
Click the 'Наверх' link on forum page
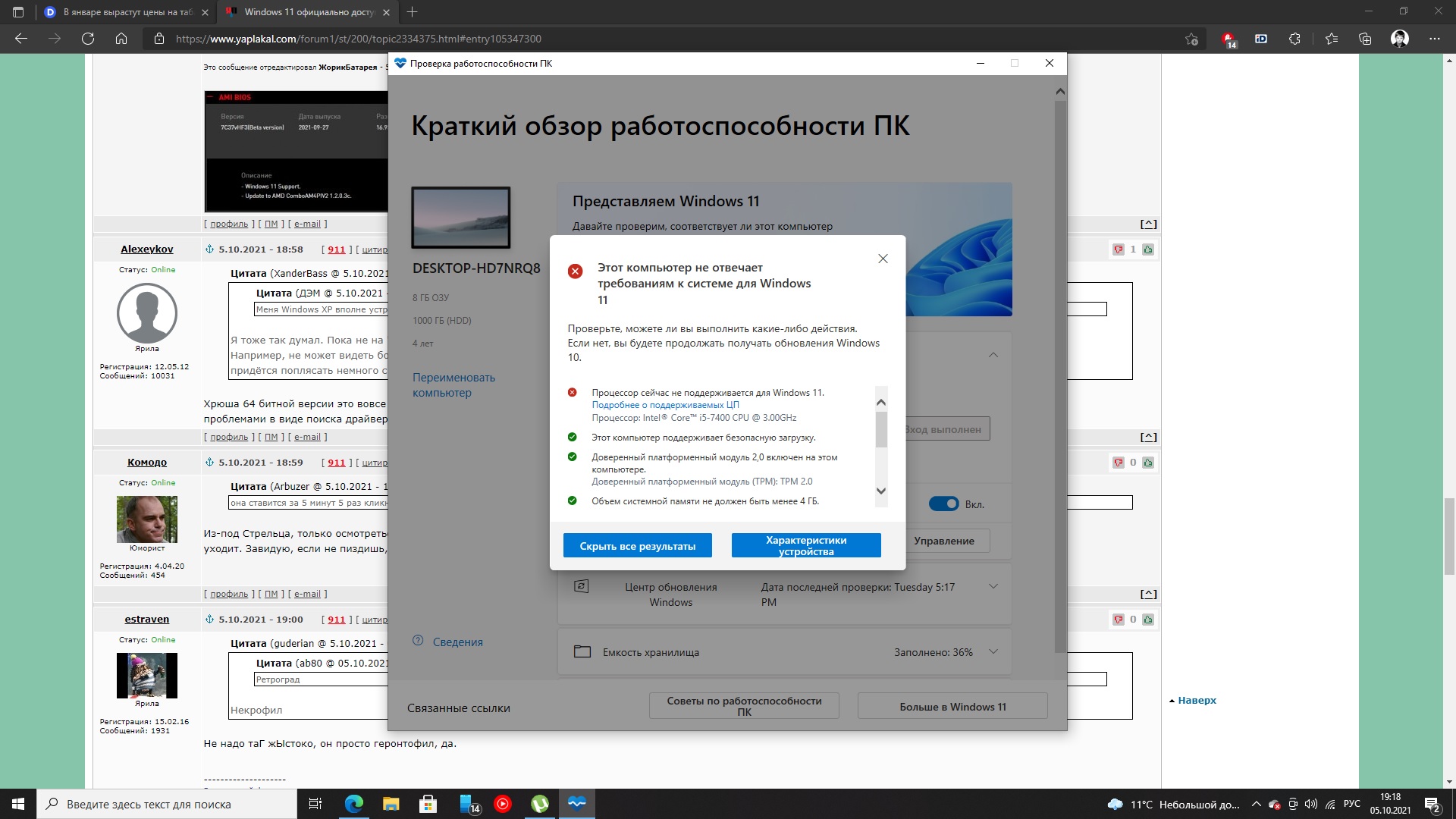coord(1197,701)
